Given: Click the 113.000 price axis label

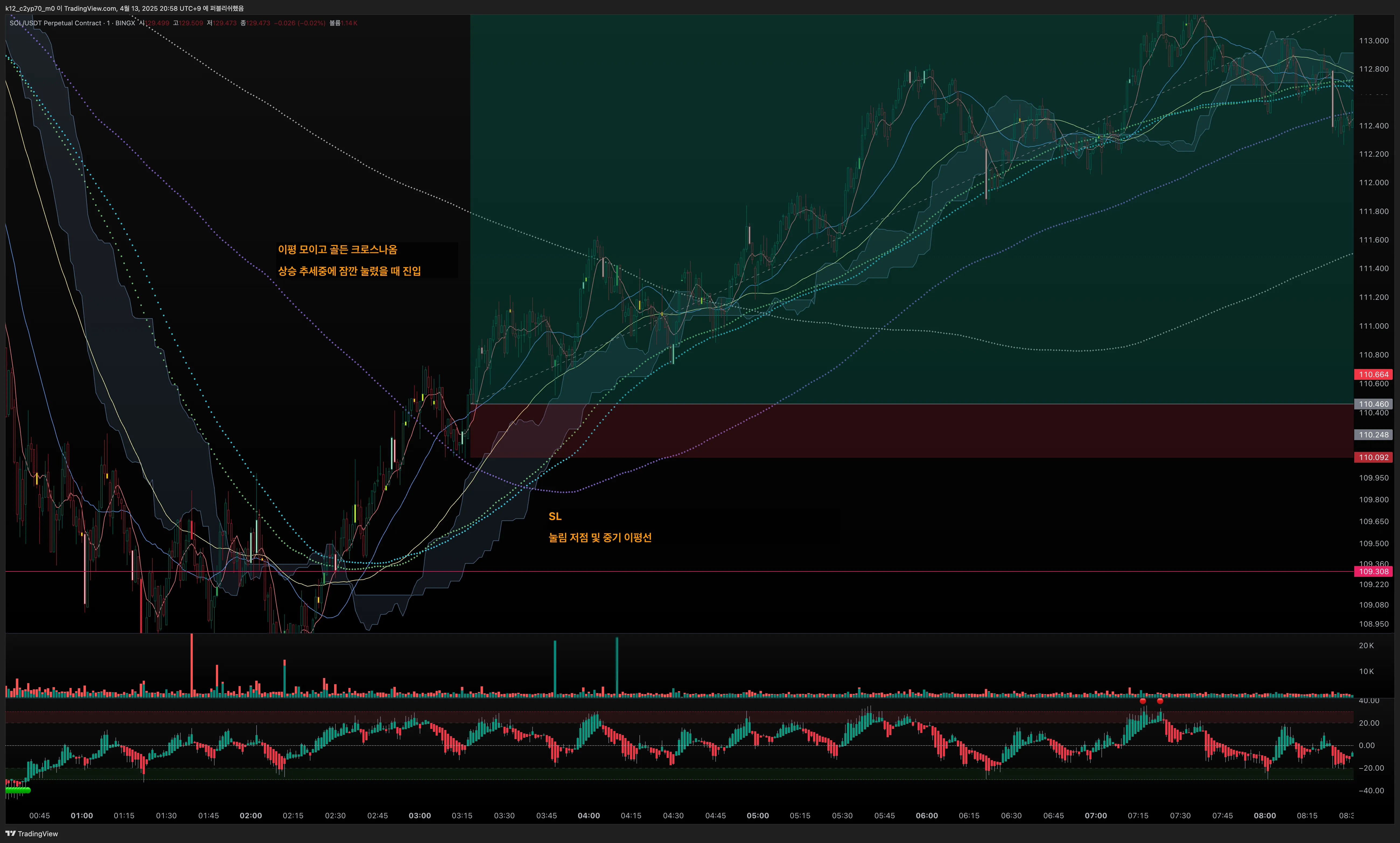Looking at the screenshot, I should pyautogui.click(x=1373, y=41).
